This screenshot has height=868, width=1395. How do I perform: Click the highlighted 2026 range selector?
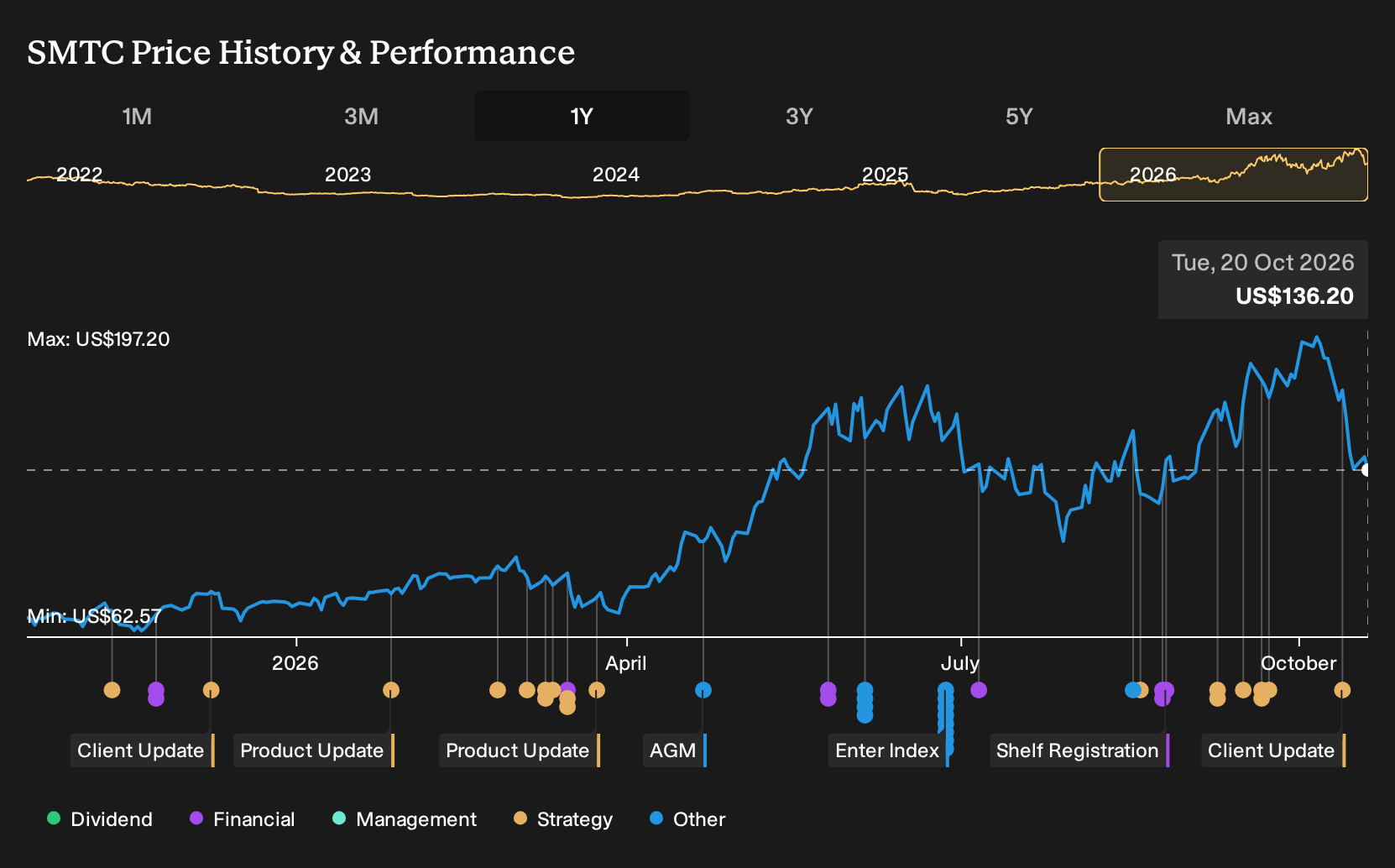pyautogui.click(x=1233, y=175)
